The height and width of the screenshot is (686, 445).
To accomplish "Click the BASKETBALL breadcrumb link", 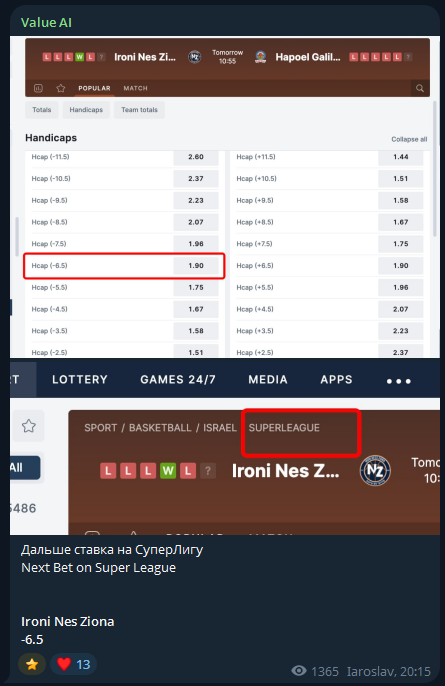I will point(160,427).
